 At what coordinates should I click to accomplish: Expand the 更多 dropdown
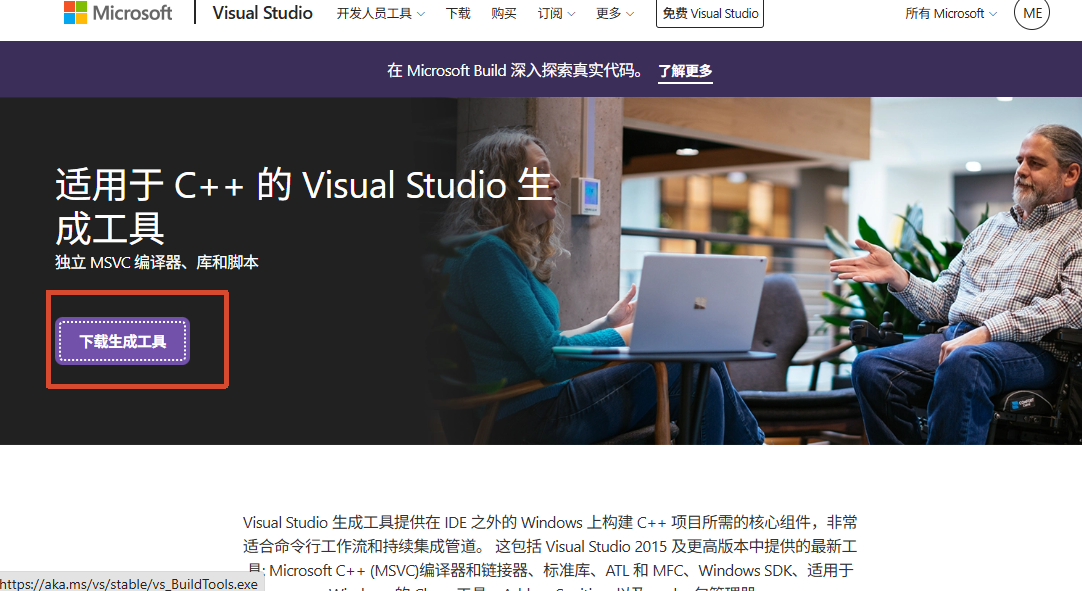click(615, 14)
